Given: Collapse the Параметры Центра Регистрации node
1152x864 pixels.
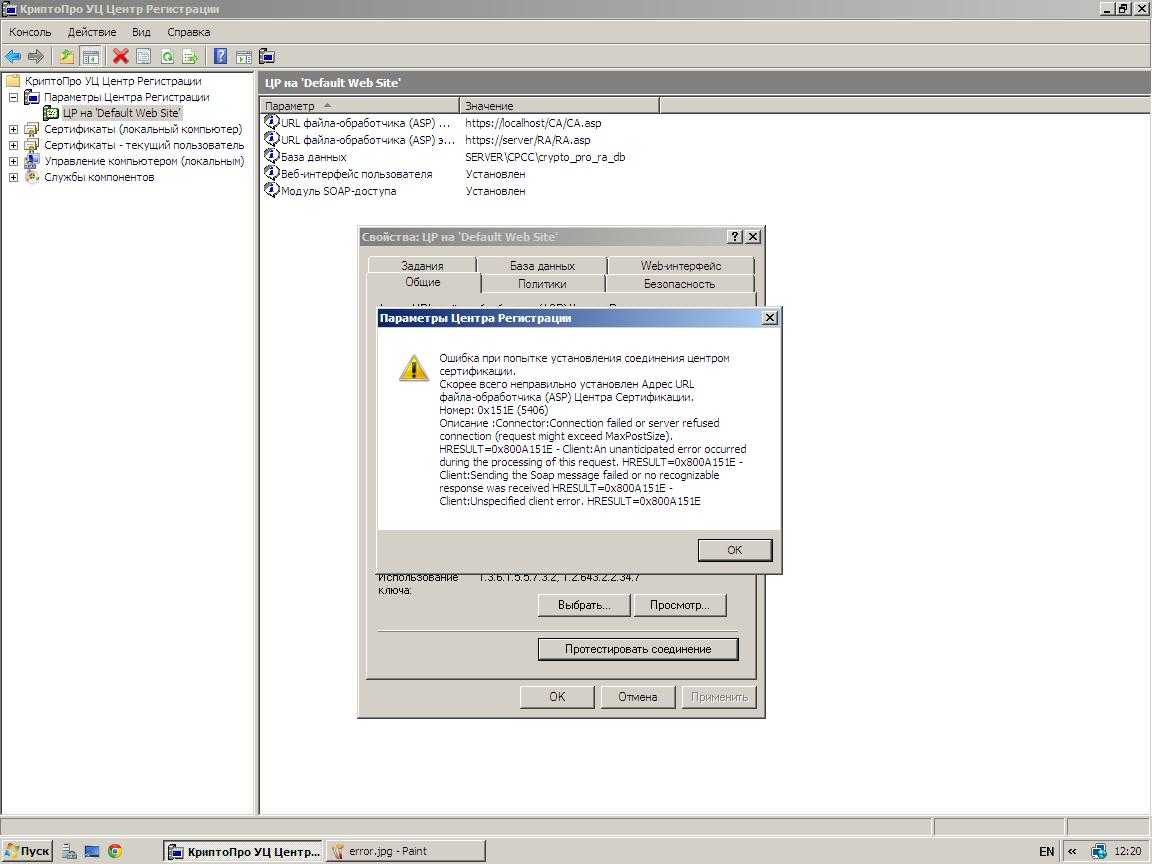Looking at the screenshot, I should coord(13,98).
